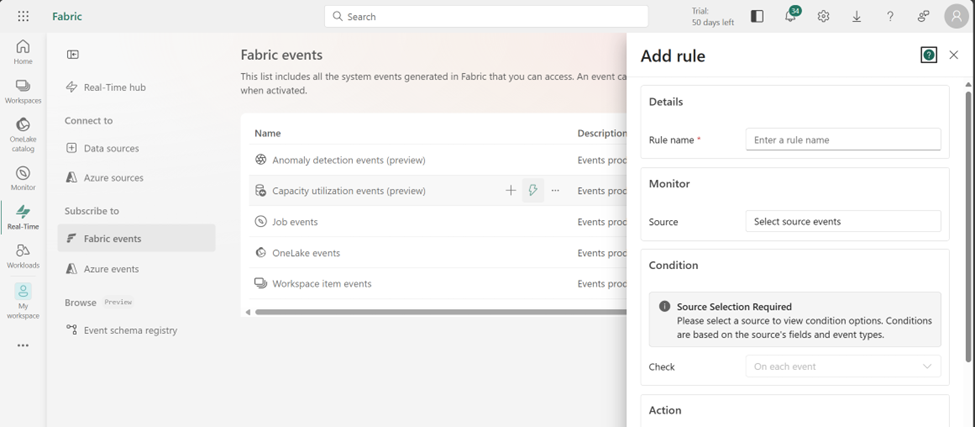Click the feedback/share icon in header

(923, 16)
